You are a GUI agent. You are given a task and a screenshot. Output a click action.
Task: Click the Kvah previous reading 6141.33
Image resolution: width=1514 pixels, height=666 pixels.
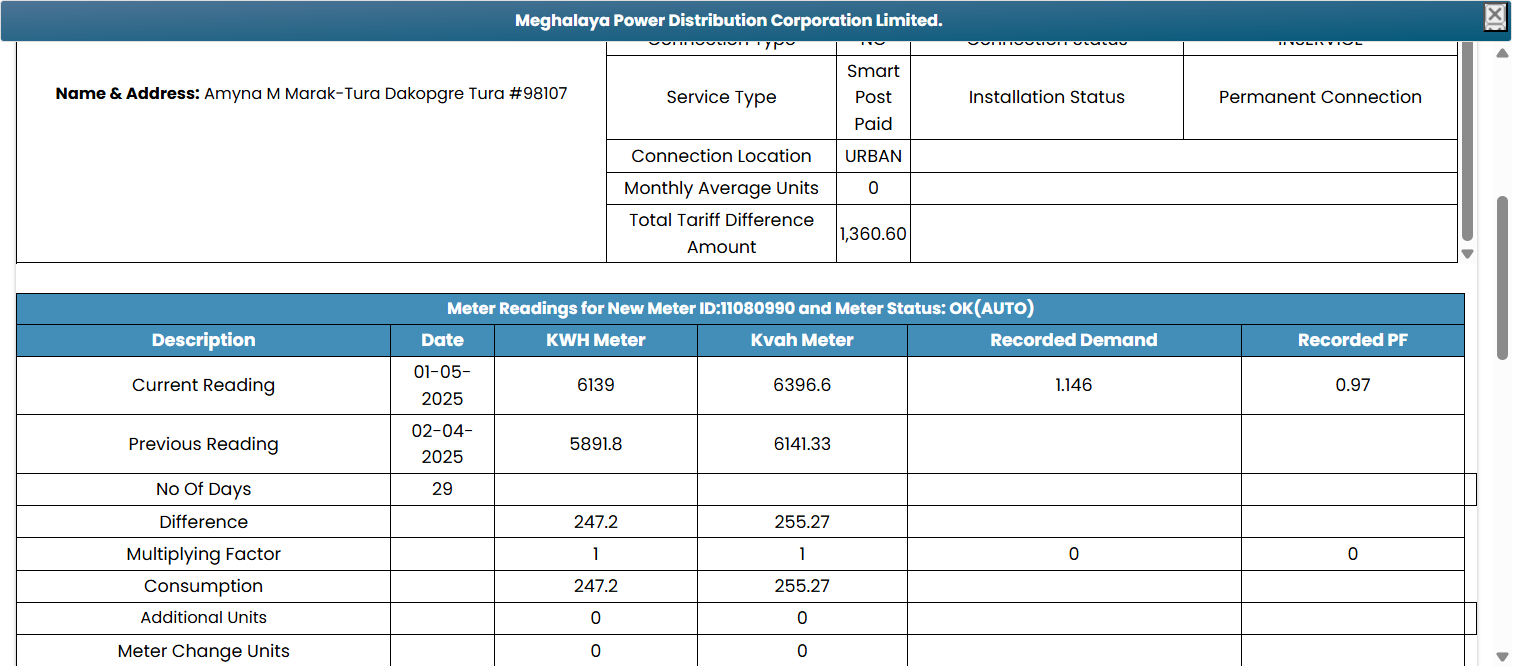(802, 444)
